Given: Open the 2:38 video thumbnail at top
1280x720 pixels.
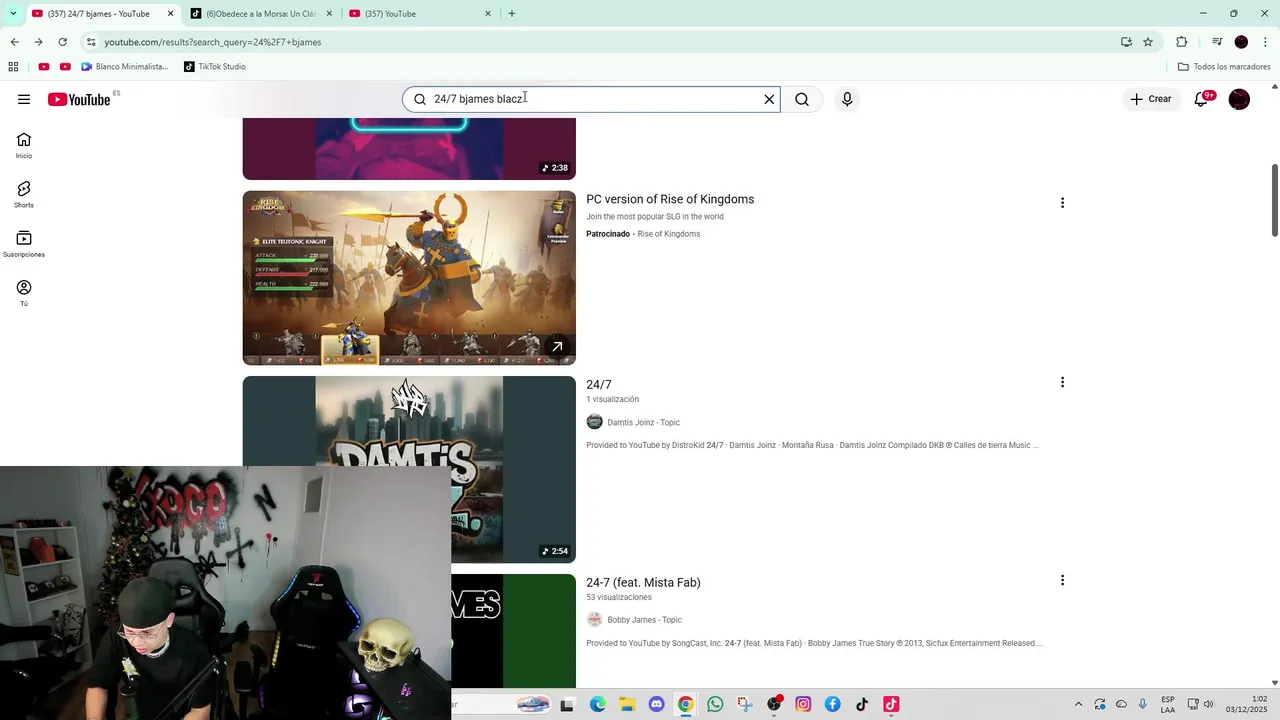Looking at the screenshot, I should (x=409, y=149).
